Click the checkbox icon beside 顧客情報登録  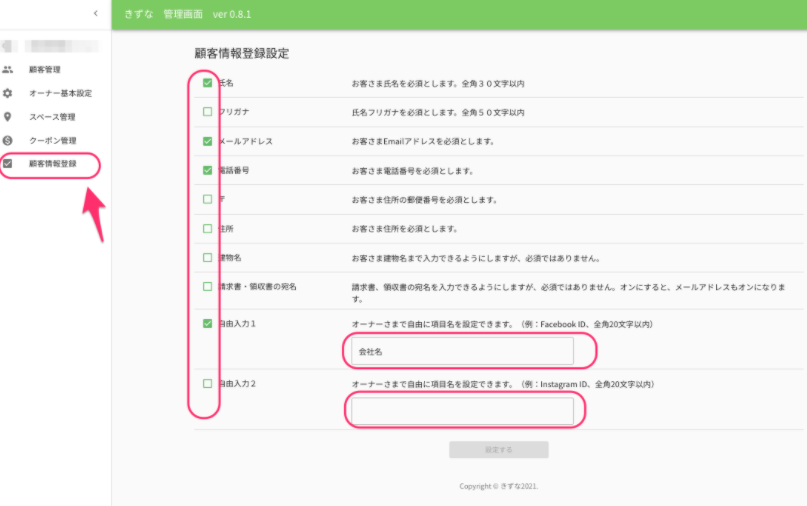coord(8,163)
